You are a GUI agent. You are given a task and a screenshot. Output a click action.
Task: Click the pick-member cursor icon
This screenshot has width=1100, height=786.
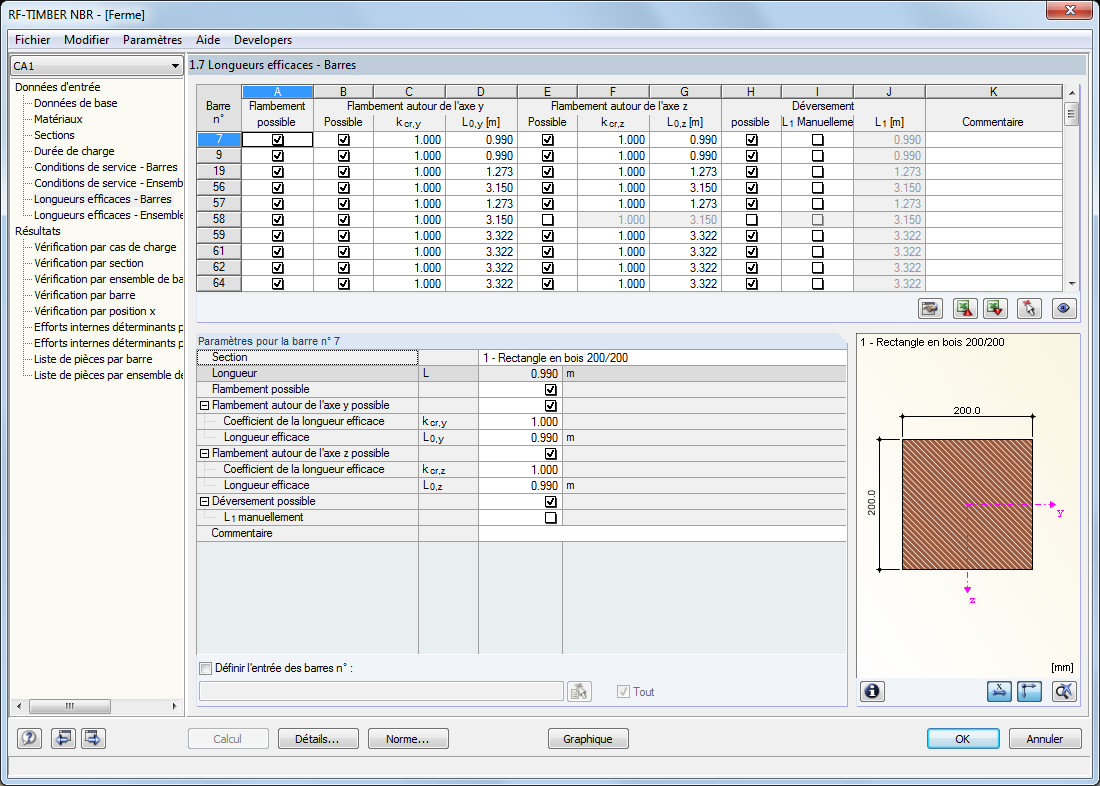(1030, 309)
